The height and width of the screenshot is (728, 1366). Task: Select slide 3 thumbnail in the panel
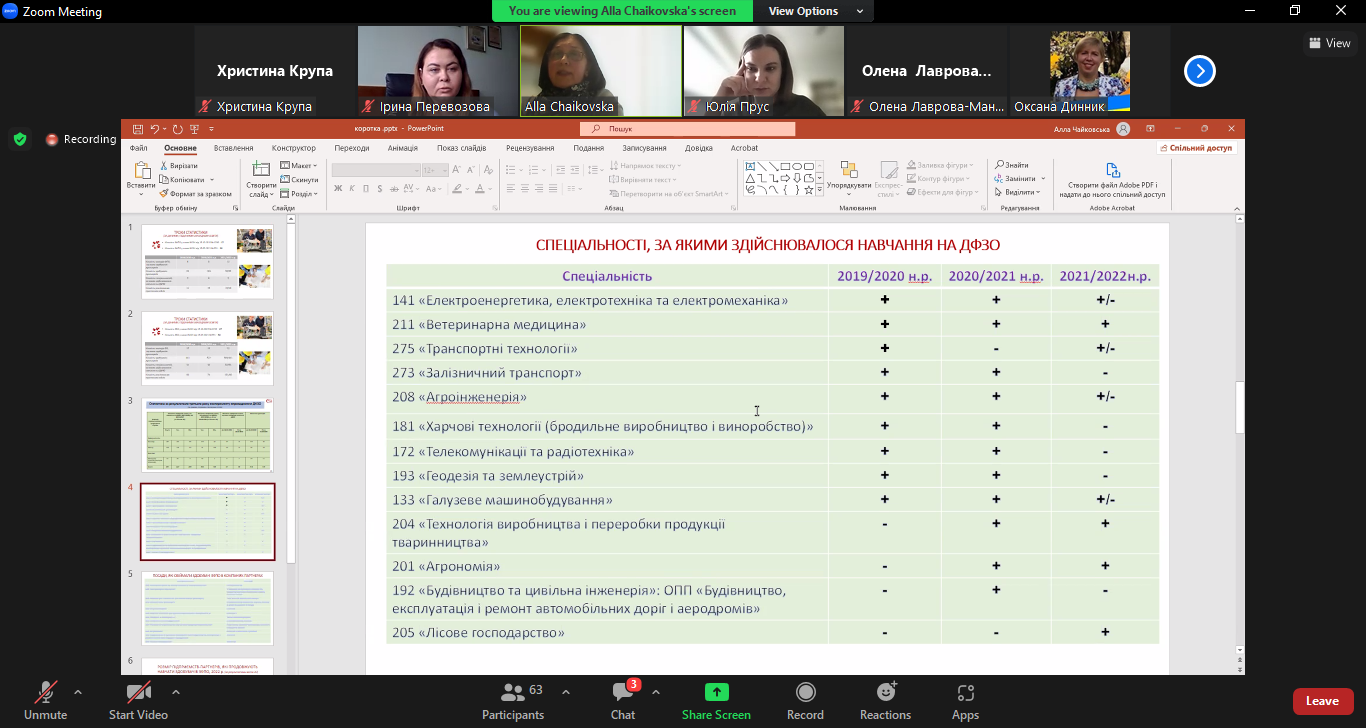(207, 435)
